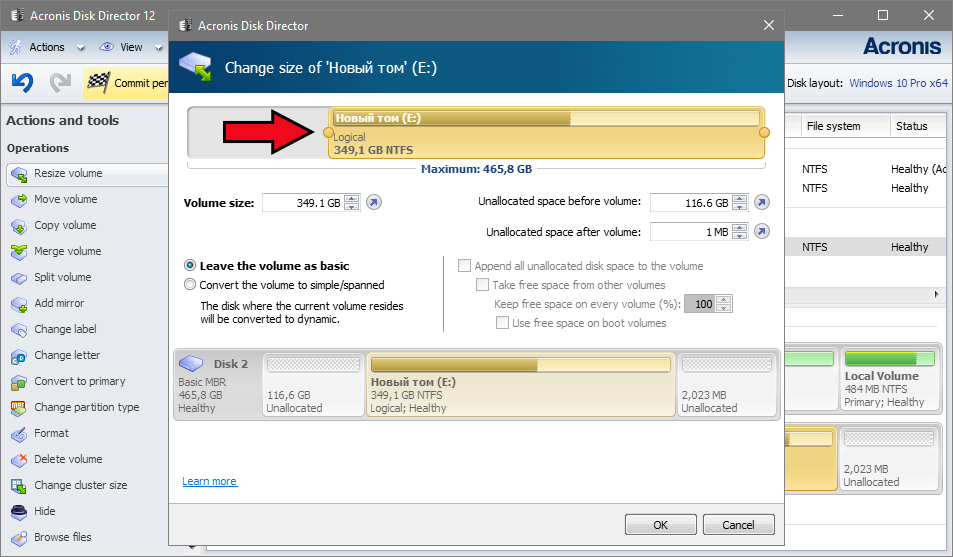Enable 'Append all unallocated disk space' checkbox
953x557 pixels.
click(x=464, y=266)
